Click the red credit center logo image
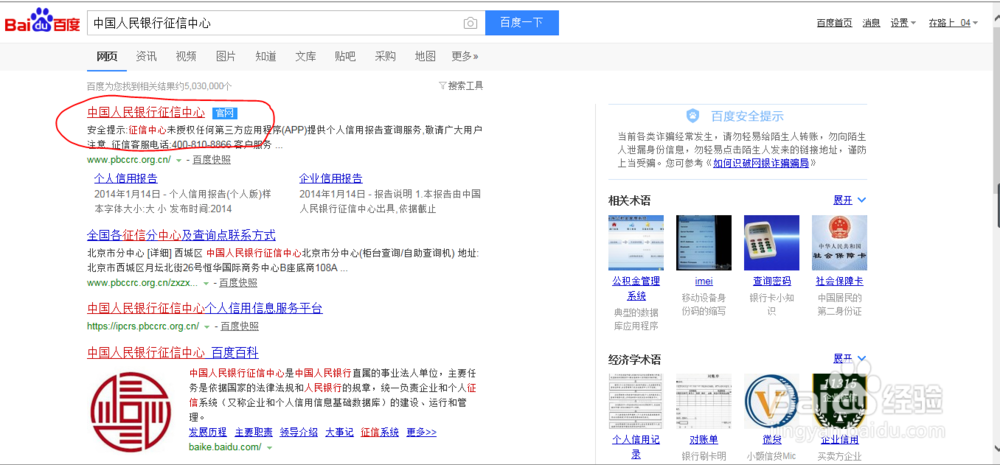This screenshot has width=1000, height=465. (x=131, y=412)
